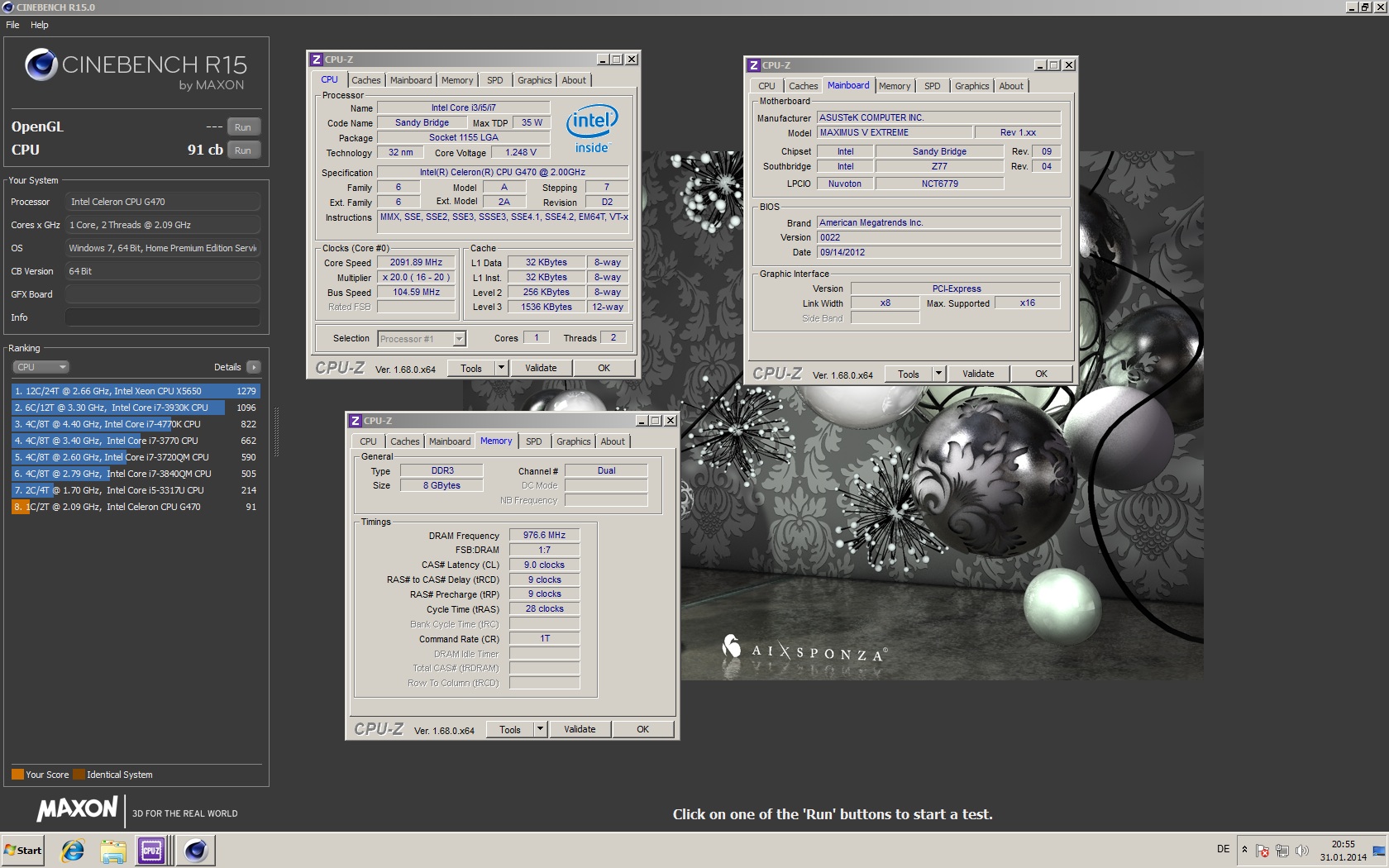
Task: Open the CPU ranking dropdown
Action: tap(41, 367)
